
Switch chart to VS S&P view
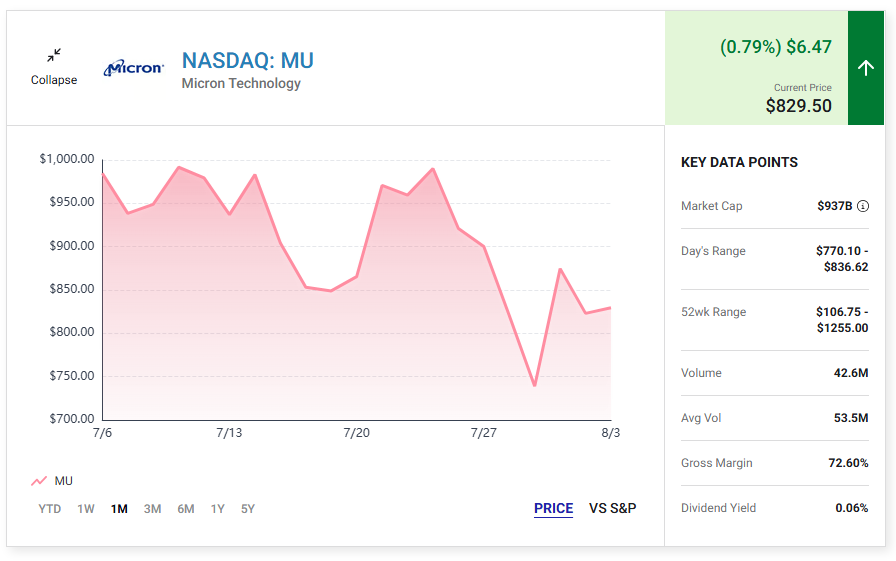coord(613,508)
